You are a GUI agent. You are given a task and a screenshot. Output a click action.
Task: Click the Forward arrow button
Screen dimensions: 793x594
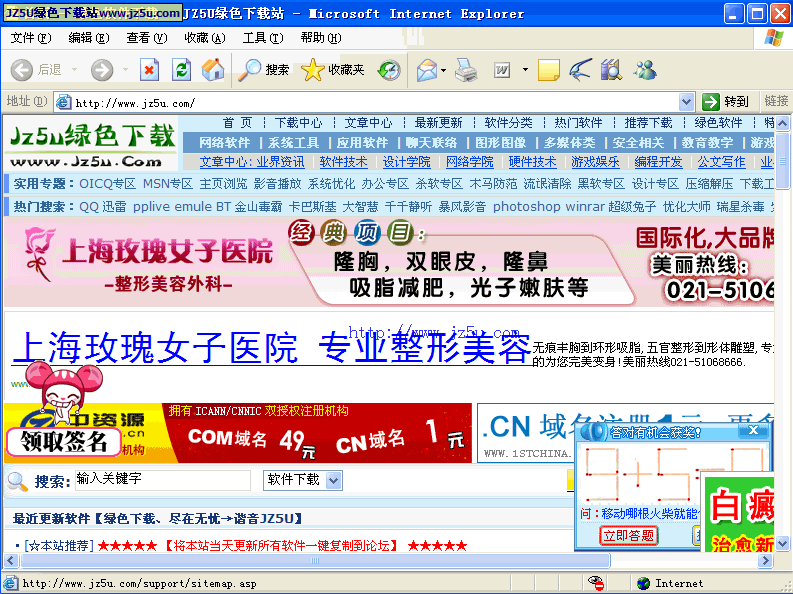[102, 70]
